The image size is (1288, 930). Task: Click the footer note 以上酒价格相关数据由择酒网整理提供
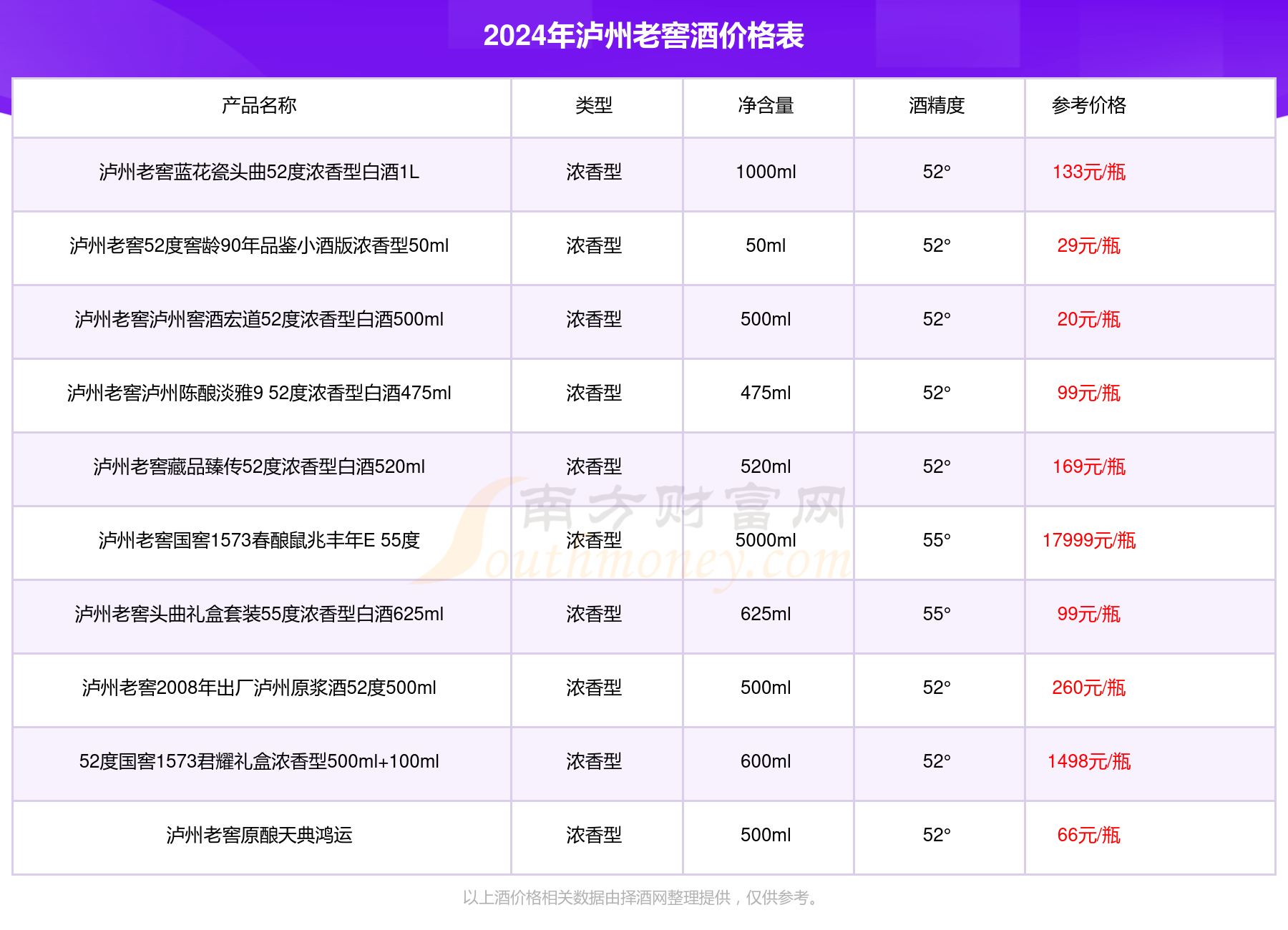pos(597,898)
